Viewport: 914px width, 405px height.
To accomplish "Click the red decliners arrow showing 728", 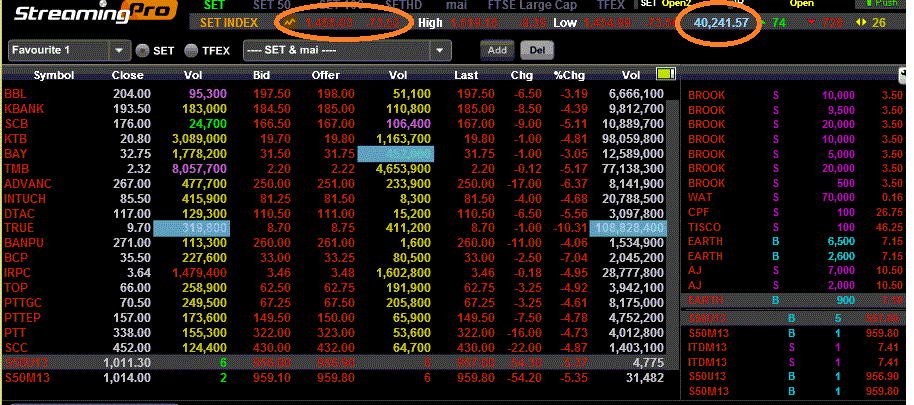I will tap(811, 23).
